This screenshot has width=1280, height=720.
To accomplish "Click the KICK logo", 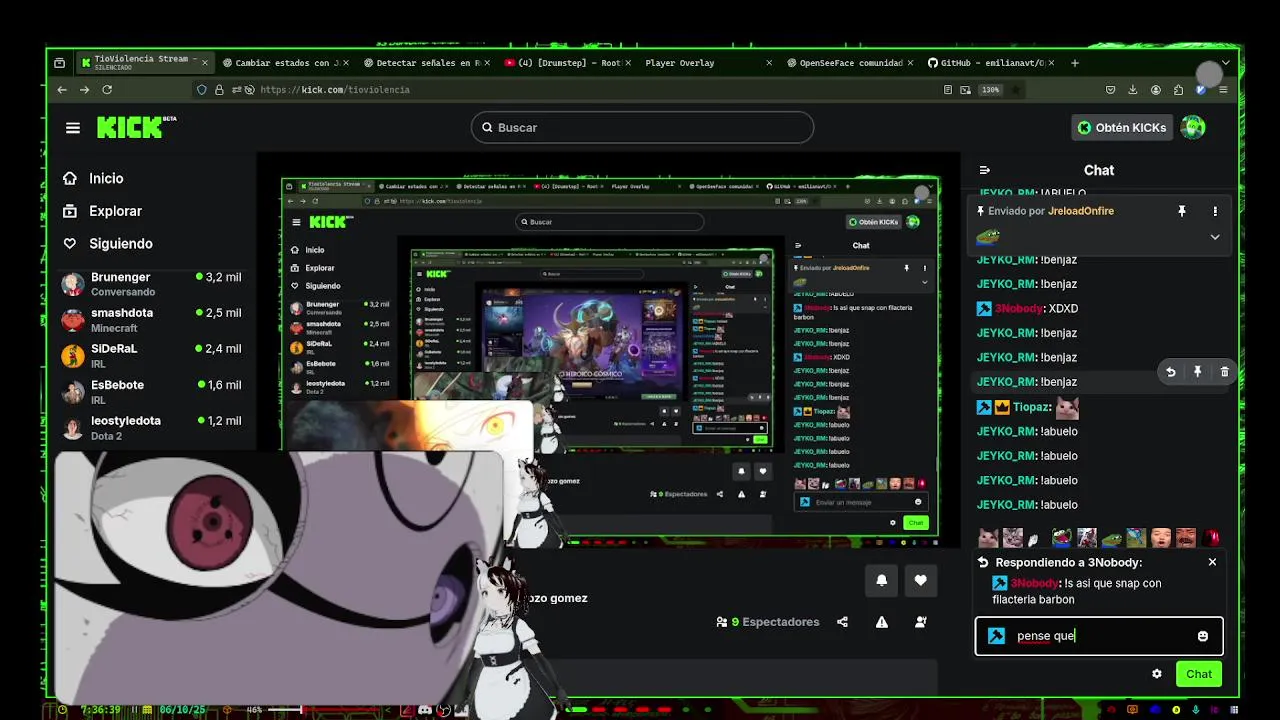I will 136,127.
